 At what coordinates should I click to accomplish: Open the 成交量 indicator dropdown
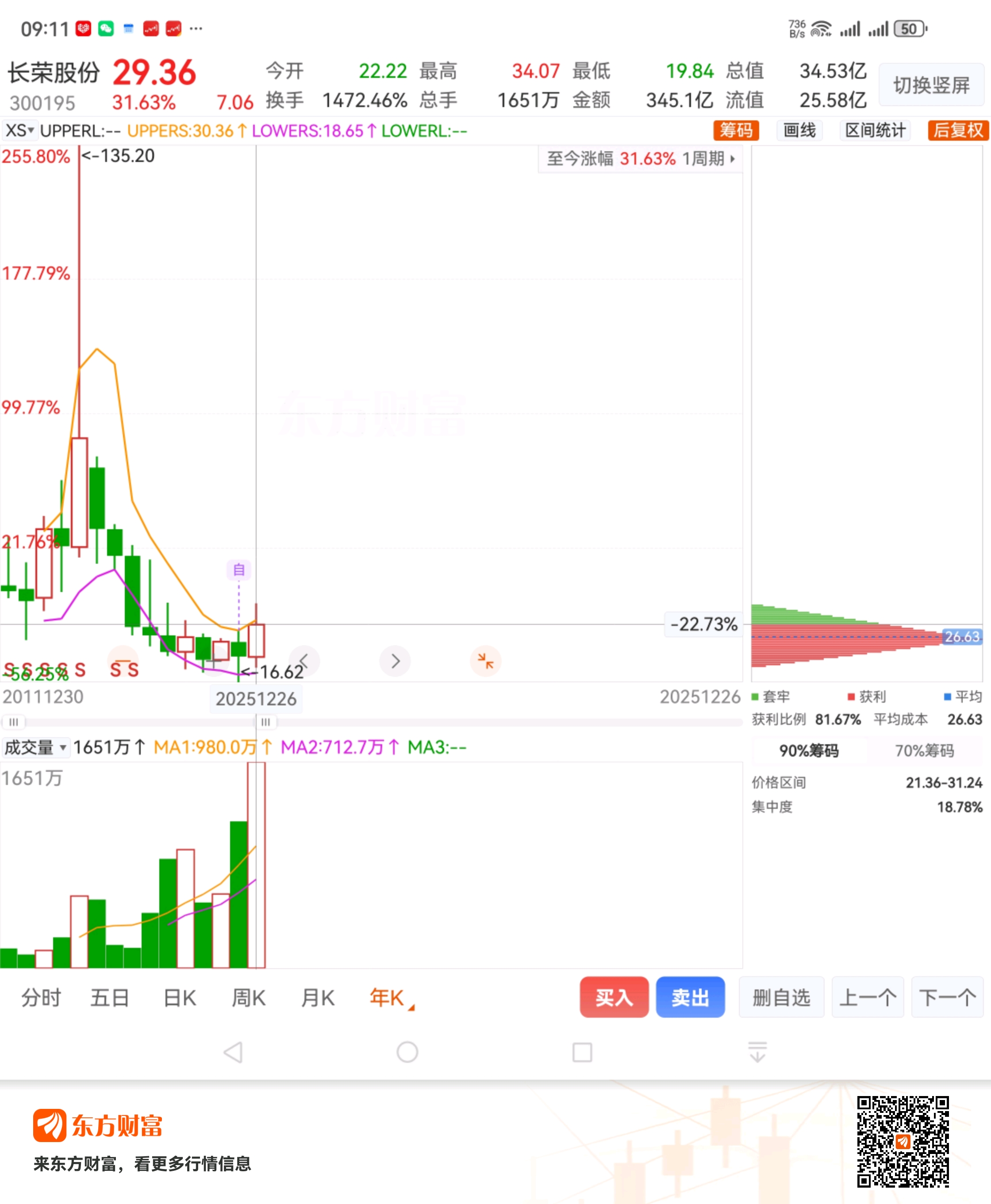pyautogui.click(x=35, y=747)
